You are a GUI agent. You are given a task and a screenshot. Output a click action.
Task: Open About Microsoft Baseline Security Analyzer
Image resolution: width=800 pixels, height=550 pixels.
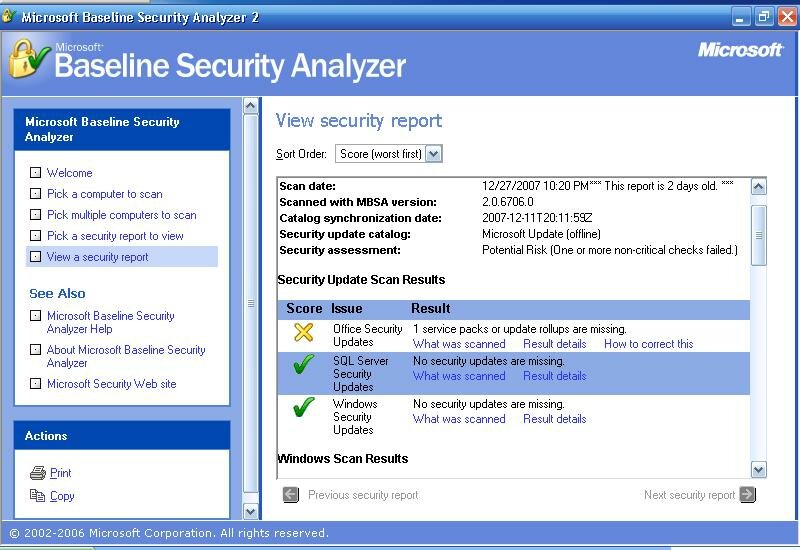(126, 356)
